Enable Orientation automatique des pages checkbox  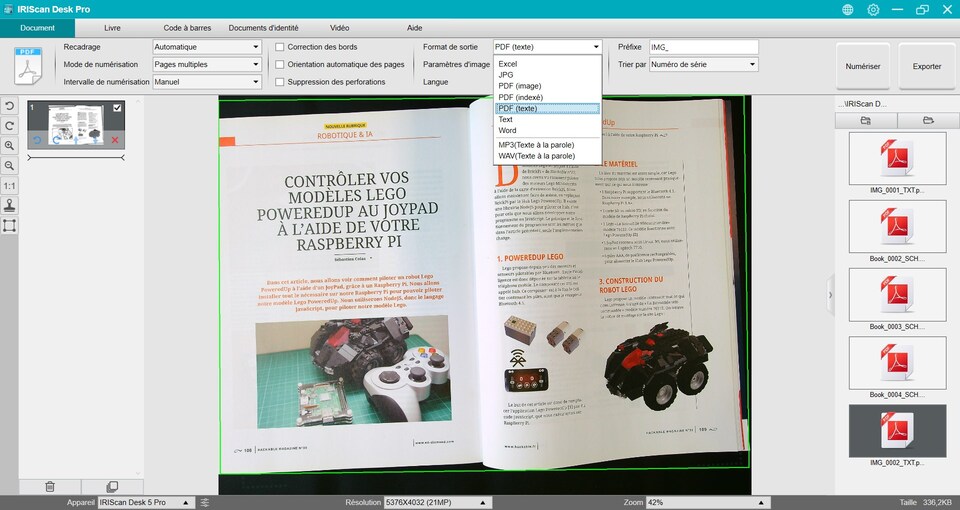pos(279,64)
